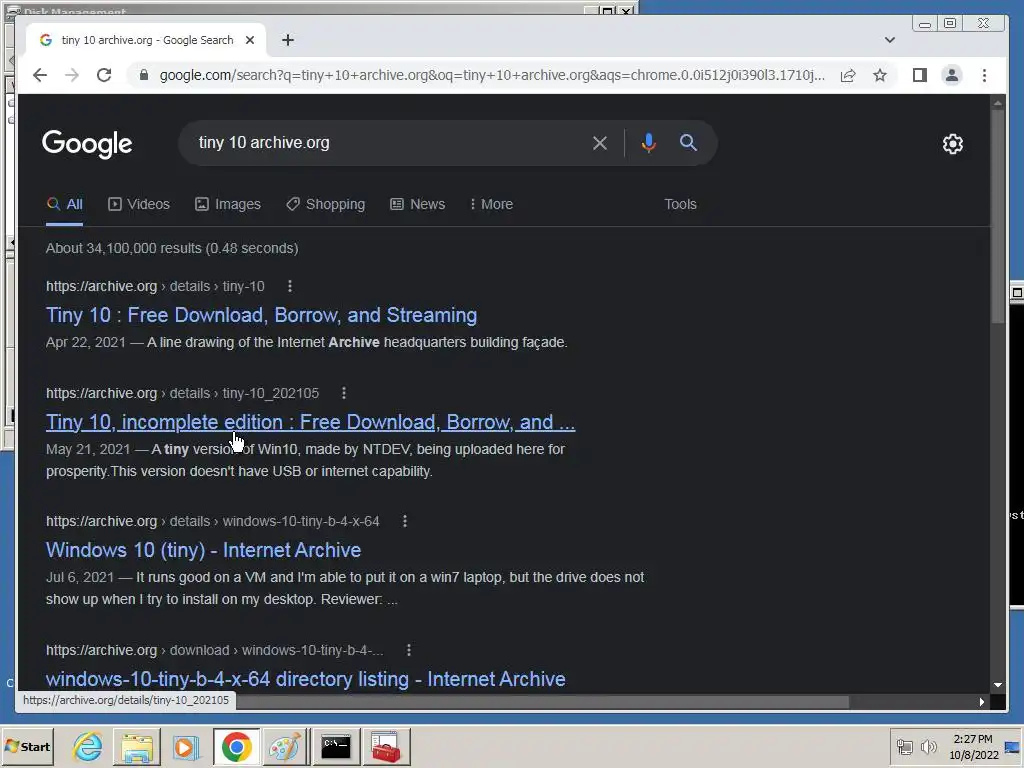Viewport: 1024px width, 768px height.
Task: Open 'Tiny 10, incomplete edition' result
Action: pos(310,422)
